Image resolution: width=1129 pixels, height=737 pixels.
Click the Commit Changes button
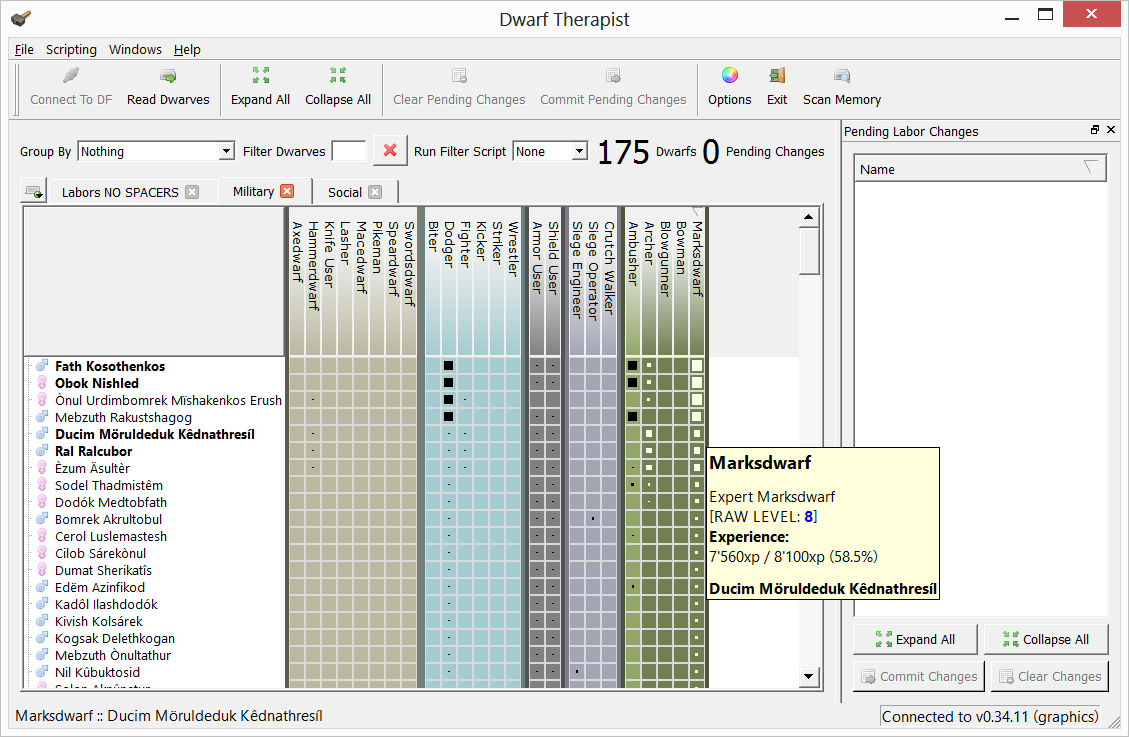pyautogui.click(x=919, y=677)
